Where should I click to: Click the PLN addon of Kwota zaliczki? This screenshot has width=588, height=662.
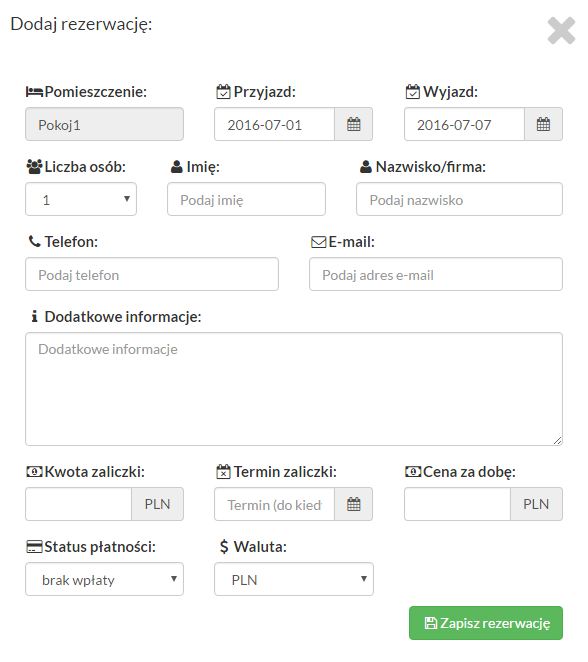point(157,504)
